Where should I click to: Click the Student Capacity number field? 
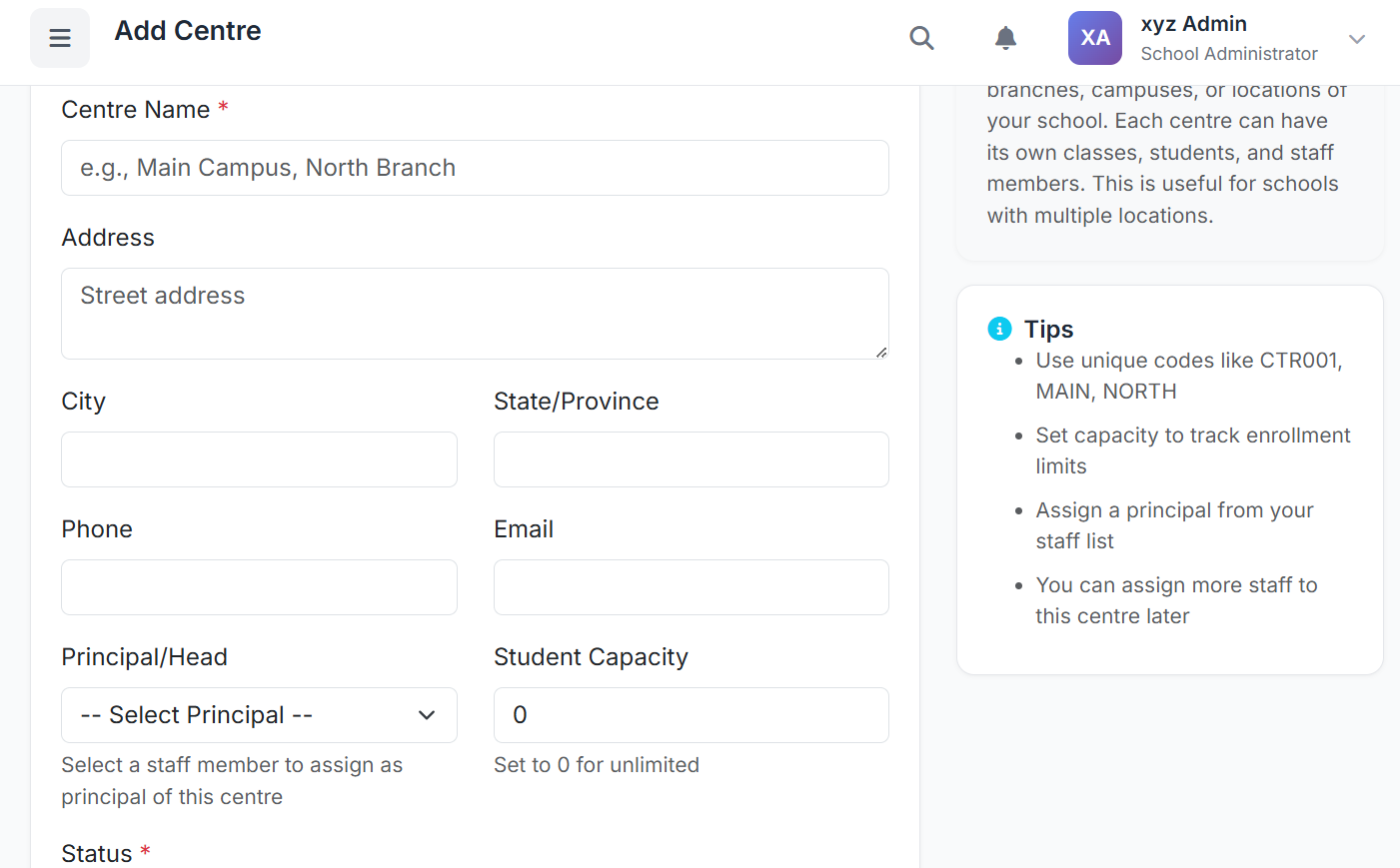[x=691, y=715]
